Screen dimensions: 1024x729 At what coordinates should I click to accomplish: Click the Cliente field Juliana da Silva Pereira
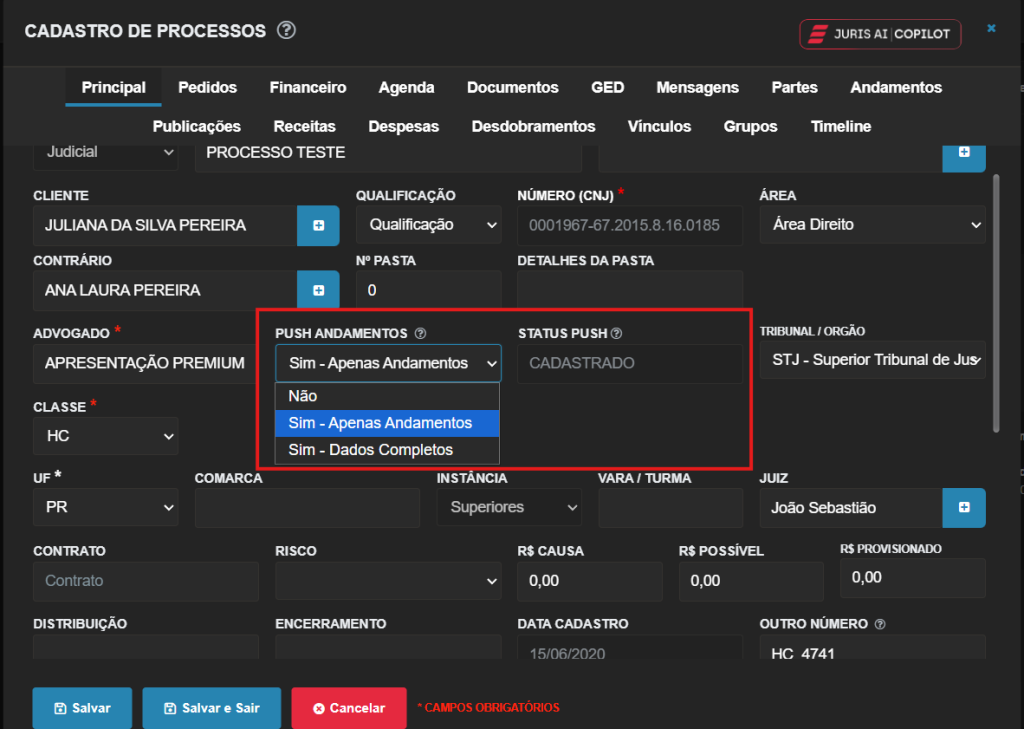click(x=165, y=225)
